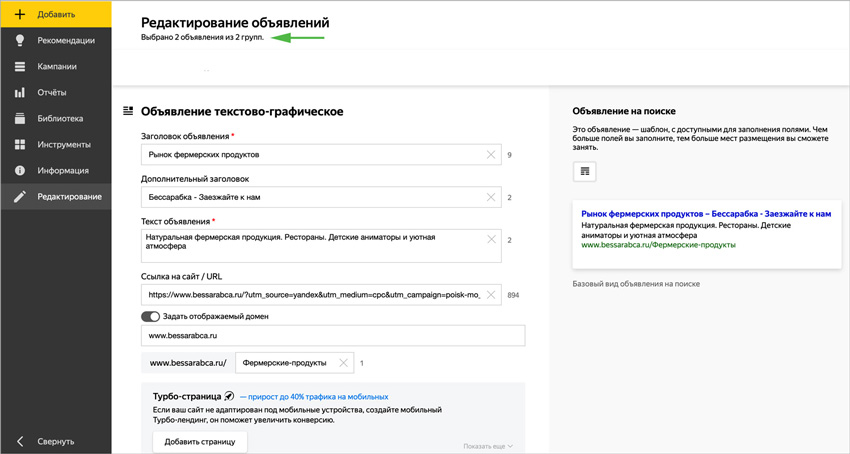Screen dimensions: 850x454
Task: Open Инструменты grid icon
Action: [x=20, y=144]
